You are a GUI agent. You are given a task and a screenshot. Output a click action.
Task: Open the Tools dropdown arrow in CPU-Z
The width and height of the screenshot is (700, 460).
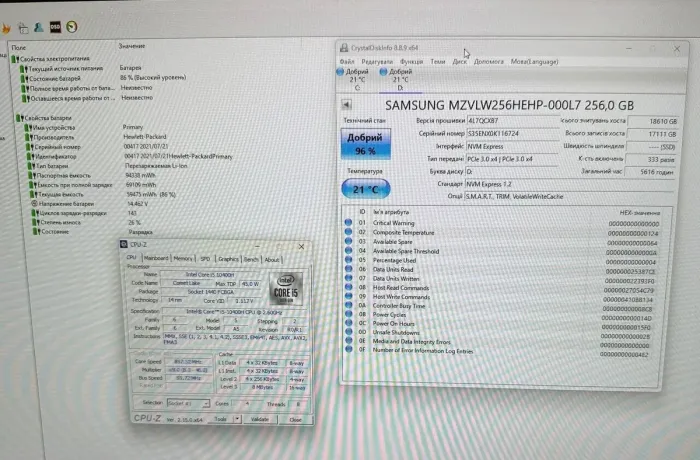coord(236,419)
